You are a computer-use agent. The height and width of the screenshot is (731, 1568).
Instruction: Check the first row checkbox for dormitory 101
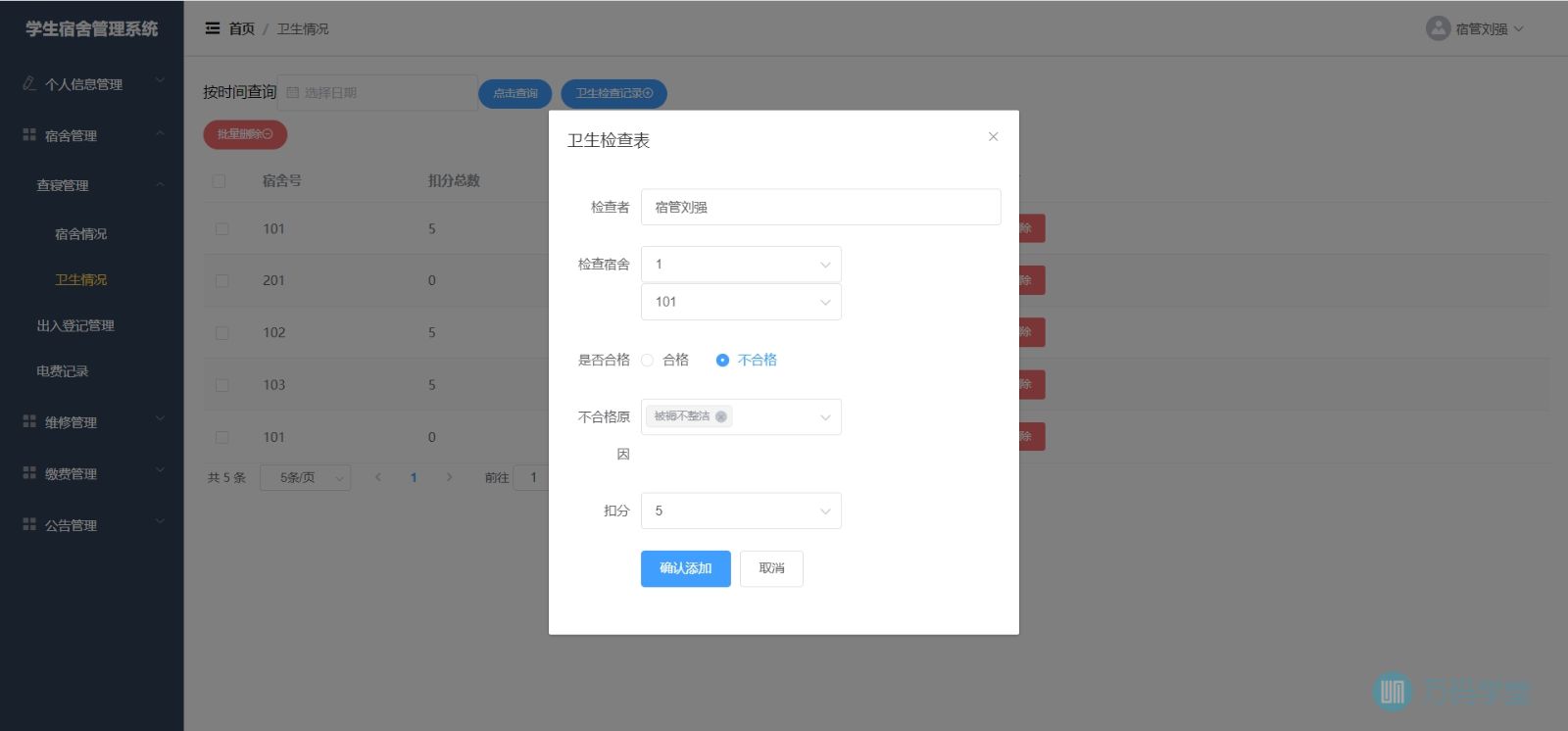click(221, 228)
